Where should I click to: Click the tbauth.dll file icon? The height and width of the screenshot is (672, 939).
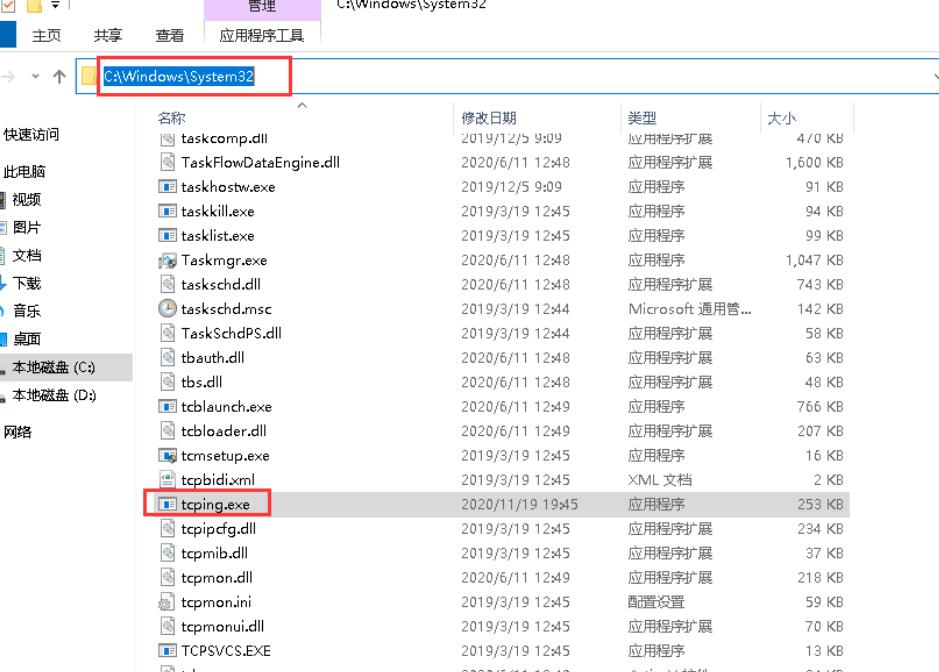pyautogui.click(x=167, y=358)
